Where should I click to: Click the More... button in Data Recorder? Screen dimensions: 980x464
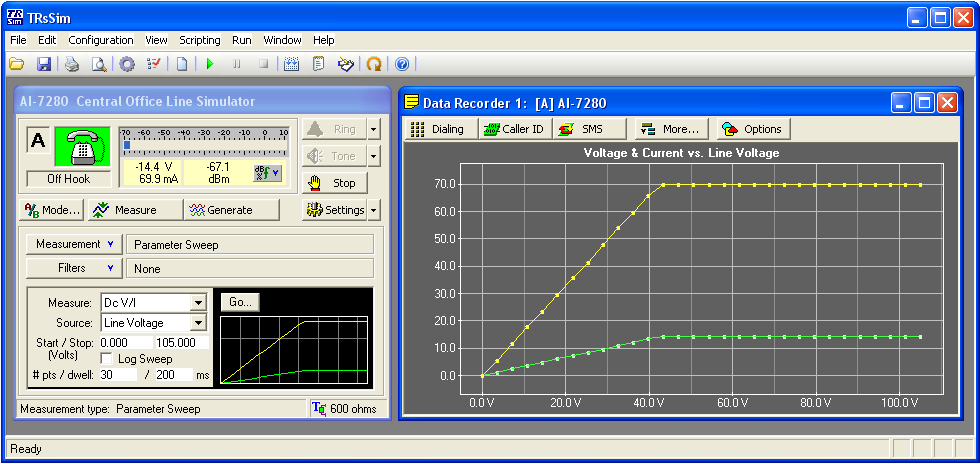(x=672, y=129)
